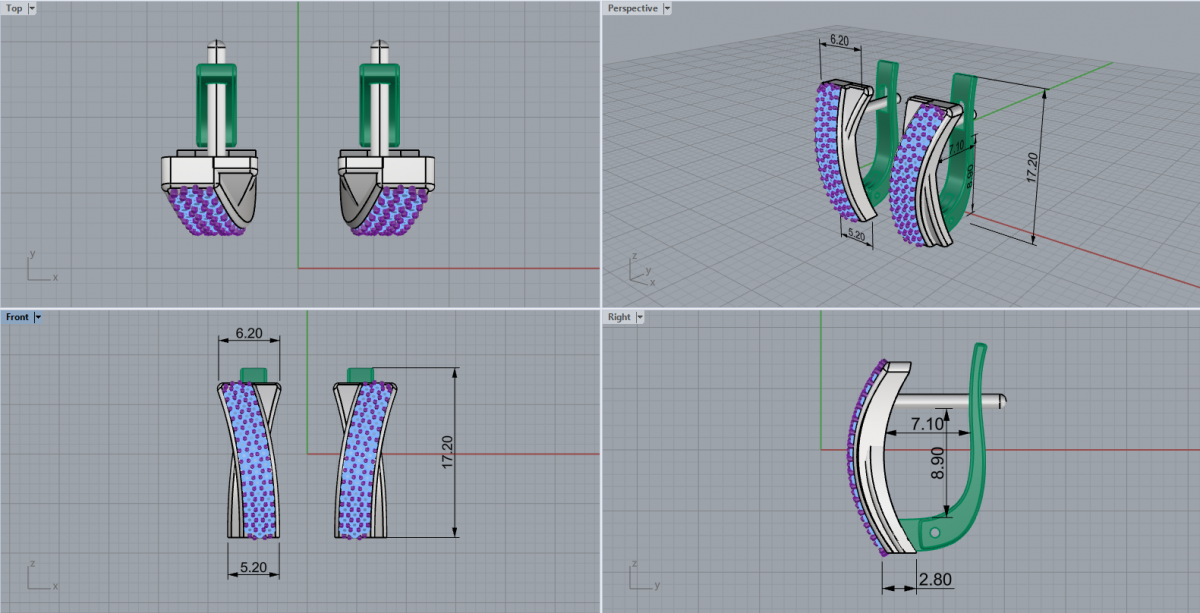
Task: Open the Perspective viewport dropdown arrow
Action: pyautogui.click(x=667, y=8)
